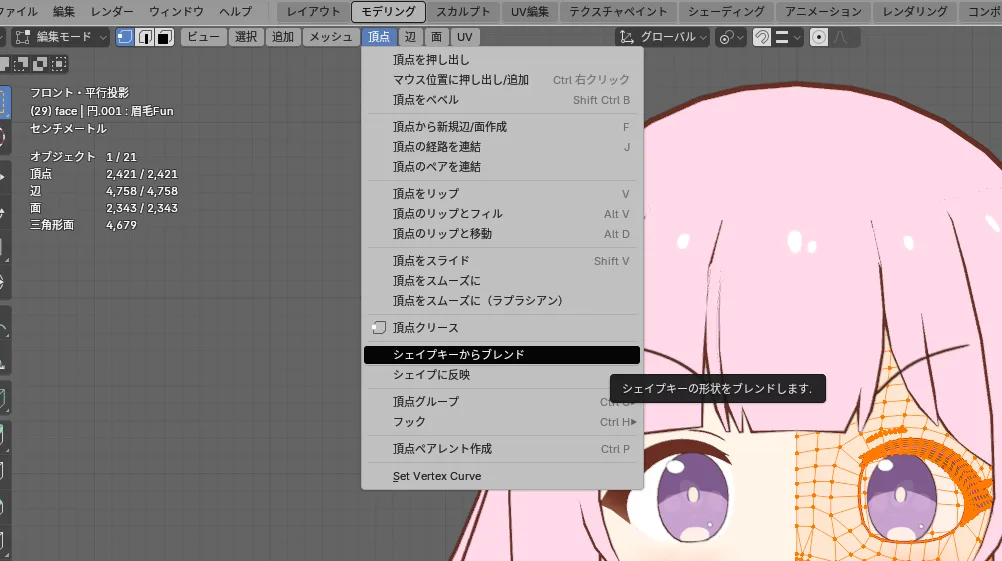The width and height of the screenshot is (1002, 561).
Task: Choose 頂点のリップとフィル entry
Action: point(502,214)
